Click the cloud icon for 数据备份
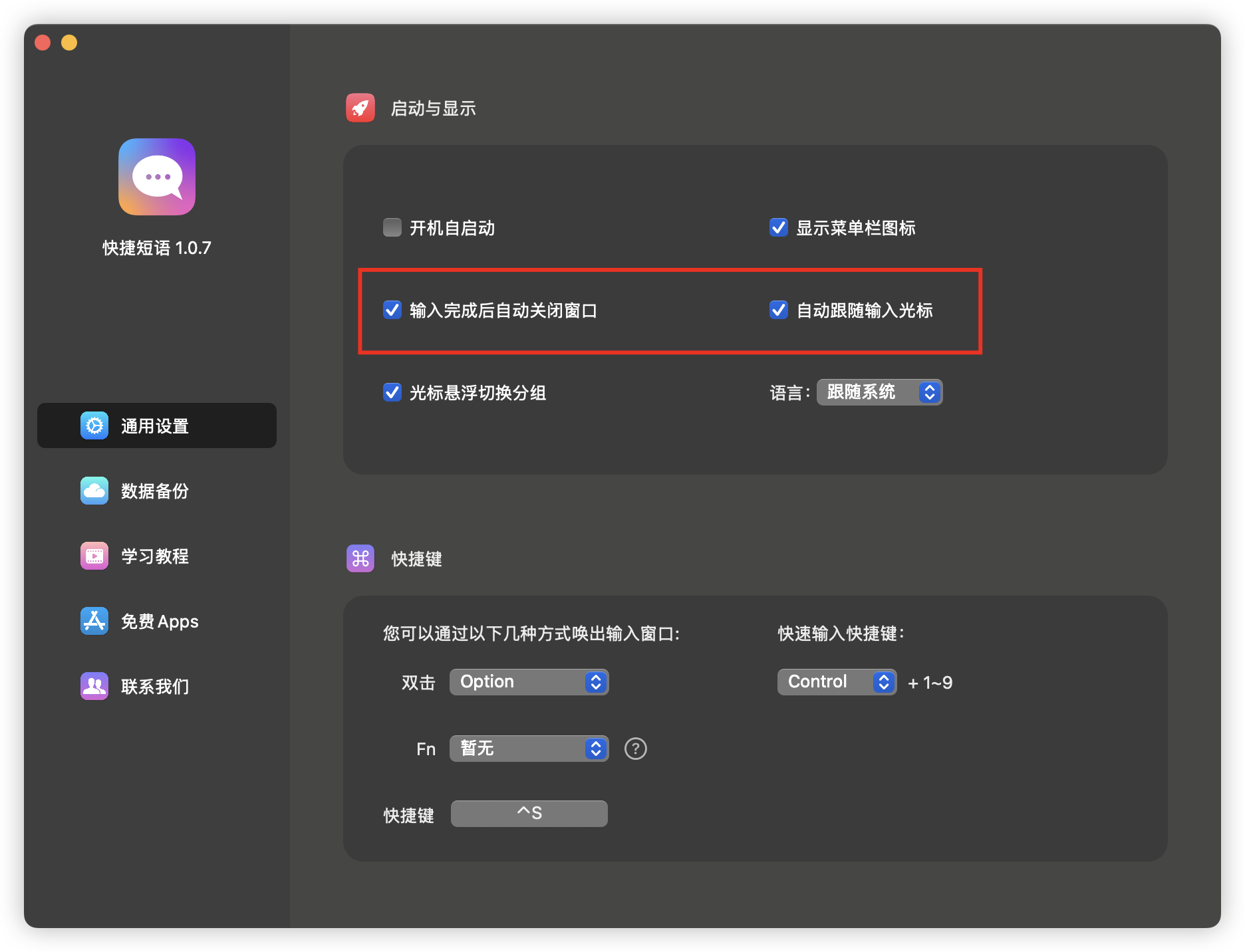Screen dimensions: 1245x952 (x=94, y=491)
